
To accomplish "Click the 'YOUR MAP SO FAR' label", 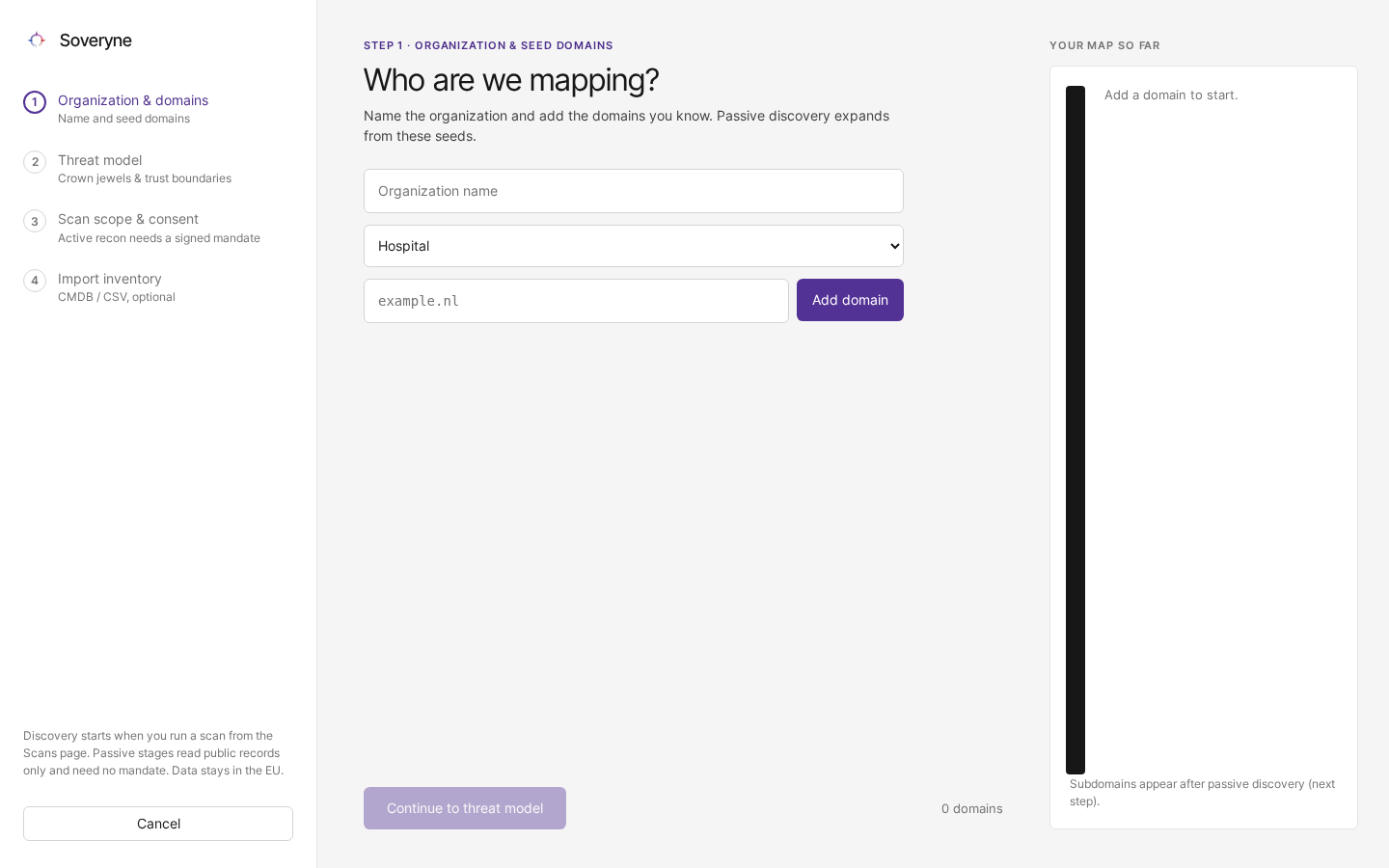I will pos(1104,45).
